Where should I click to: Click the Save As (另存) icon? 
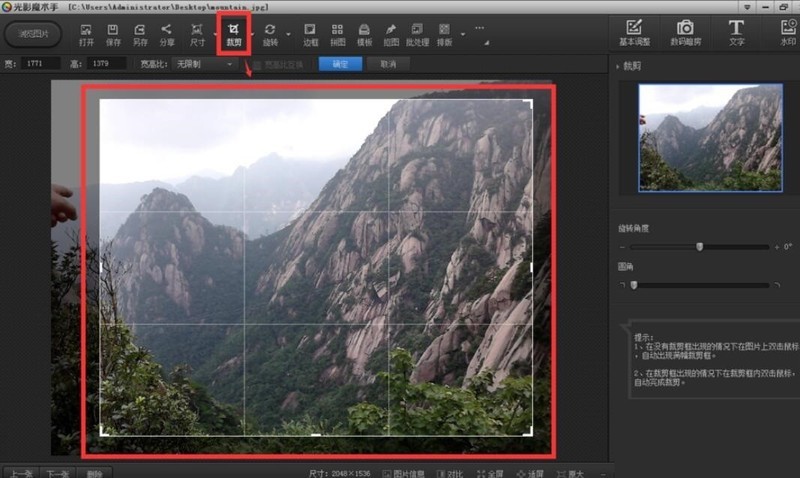coord(139,34)
